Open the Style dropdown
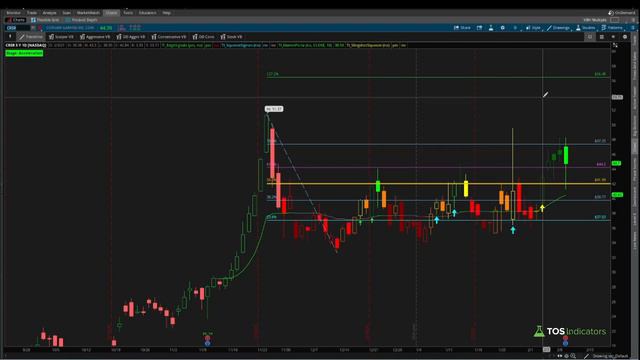The width and height of the screenshot is (640, 360). [x=533, y=28]
